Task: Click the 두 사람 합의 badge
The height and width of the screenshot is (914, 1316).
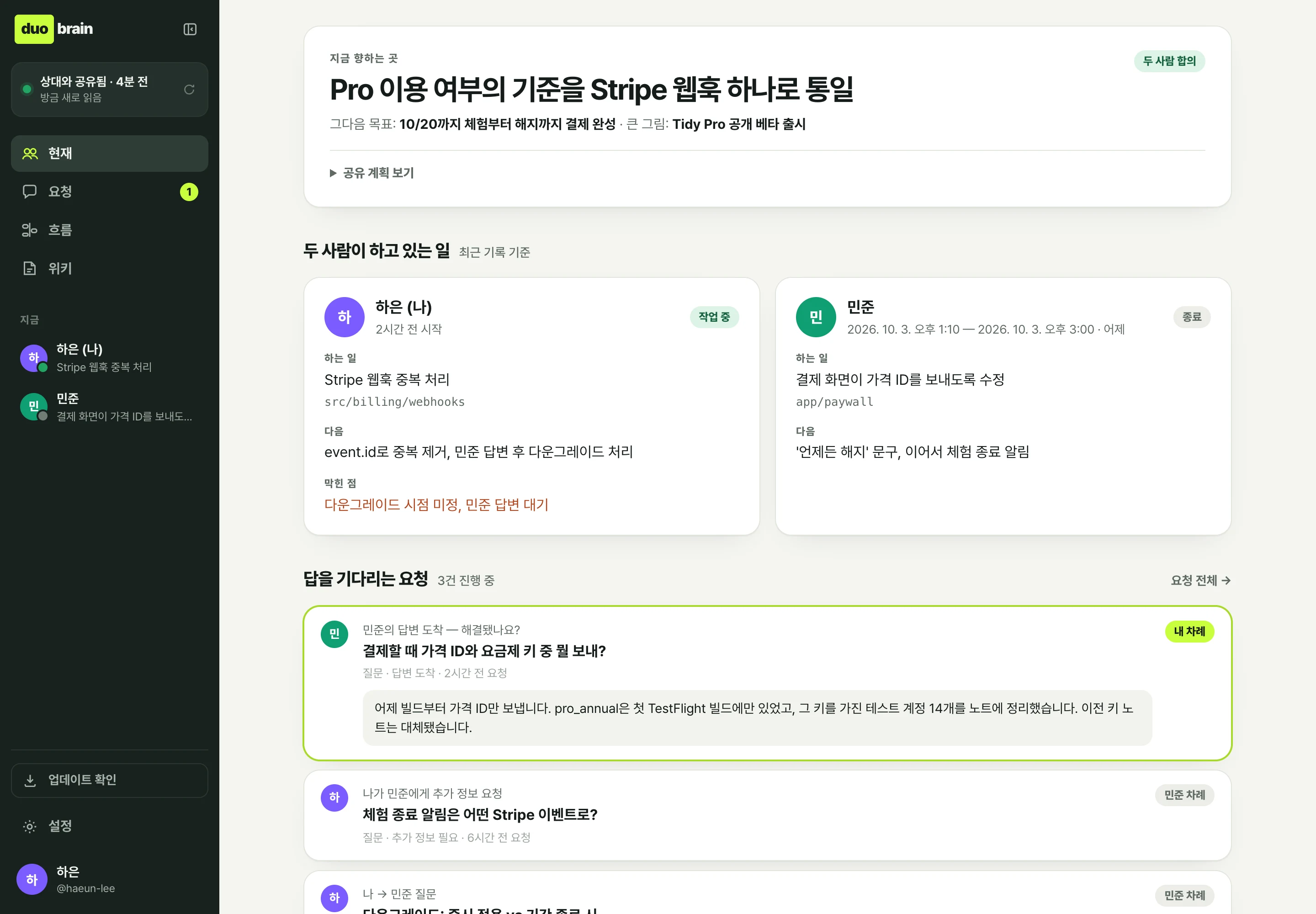Action: pyautogui.click(x=1169, y=61)
